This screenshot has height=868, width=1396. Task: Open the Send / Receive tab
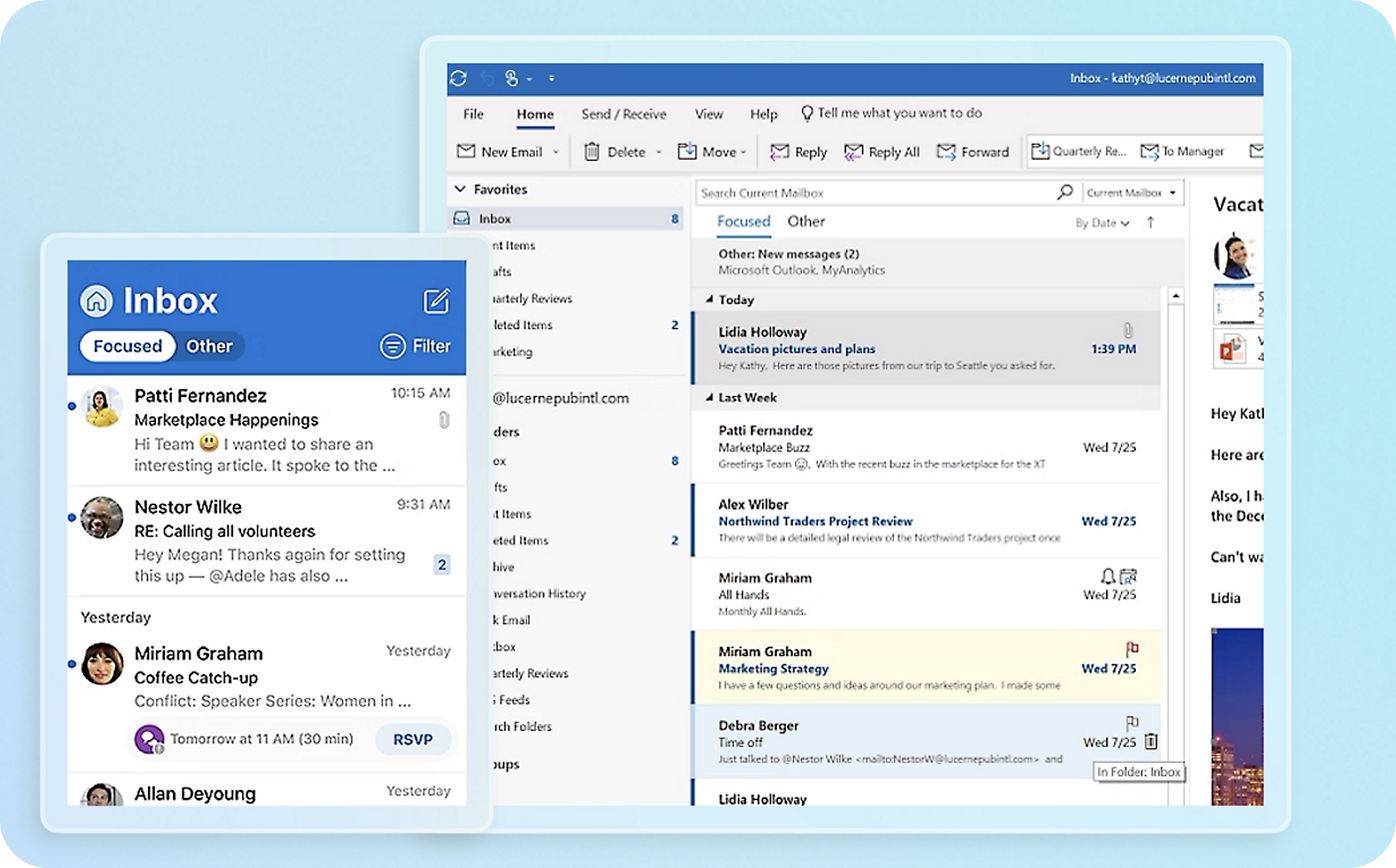tap(624, 114)
